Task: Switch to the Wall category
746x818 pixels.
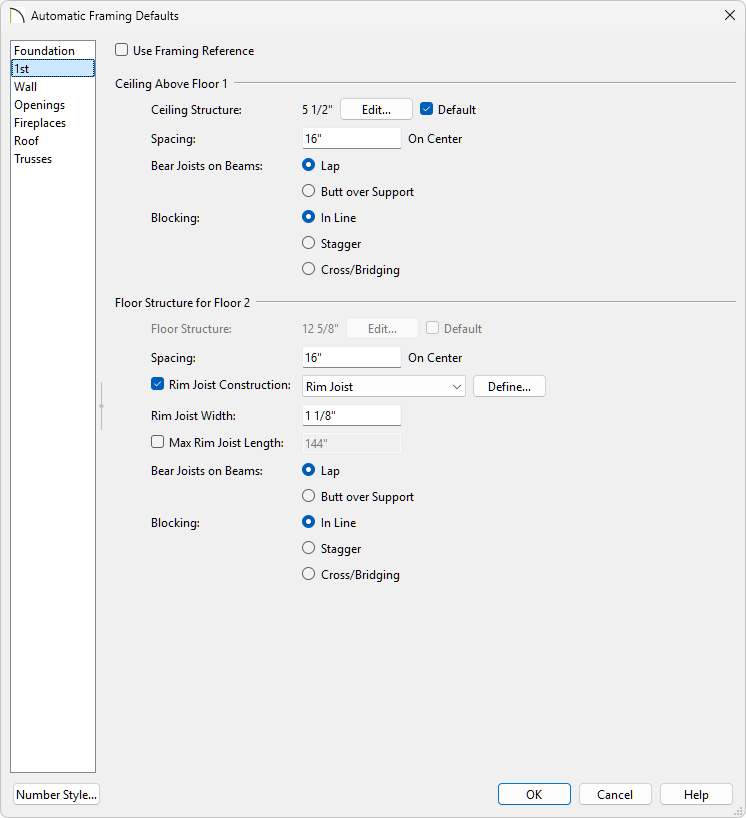Action: pyautogui.click(x=26, y=87)
